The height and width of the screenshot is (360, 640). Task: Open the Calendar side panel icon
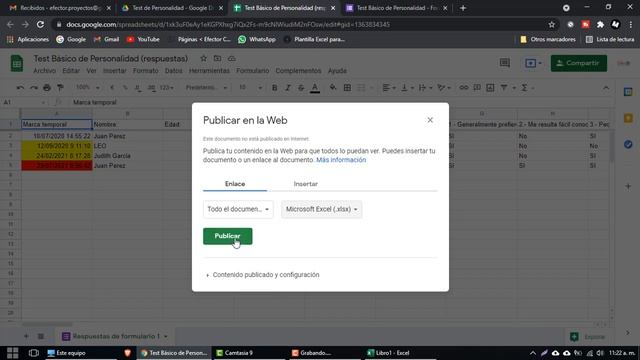628,92
